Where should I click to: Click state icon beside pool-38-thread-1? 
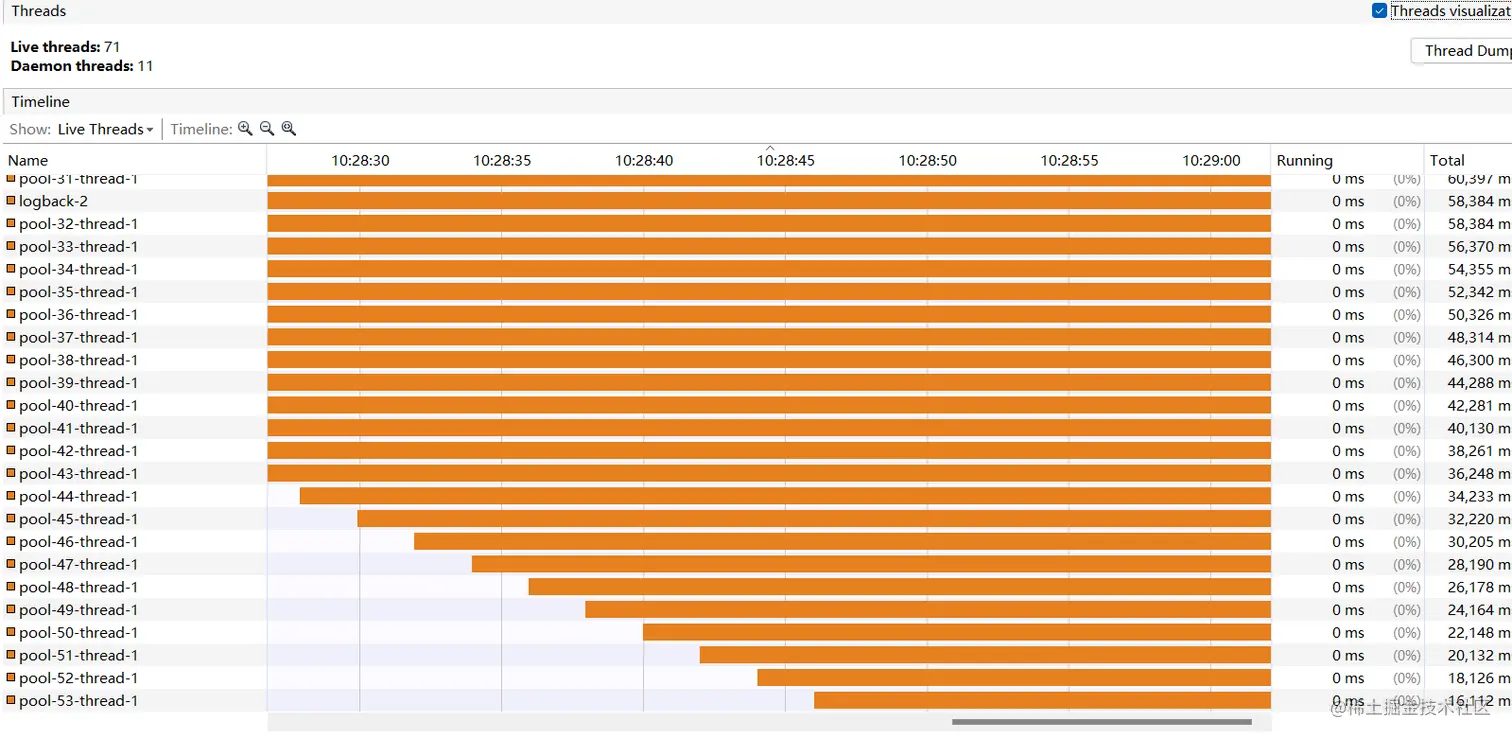pyautogui.click(x=11, y=359)
